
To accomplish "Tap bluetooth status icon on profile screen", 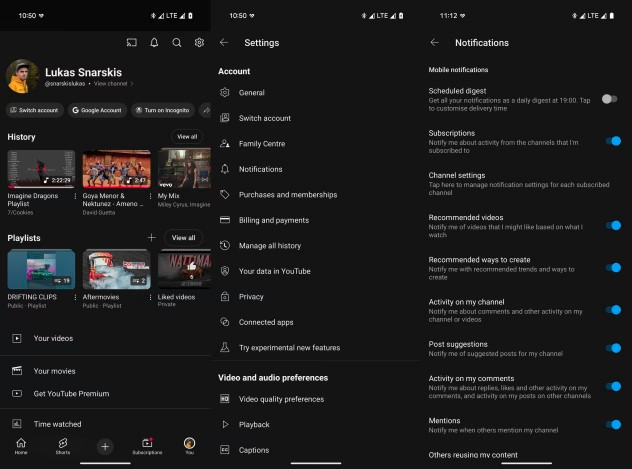I will pos(153,16).
